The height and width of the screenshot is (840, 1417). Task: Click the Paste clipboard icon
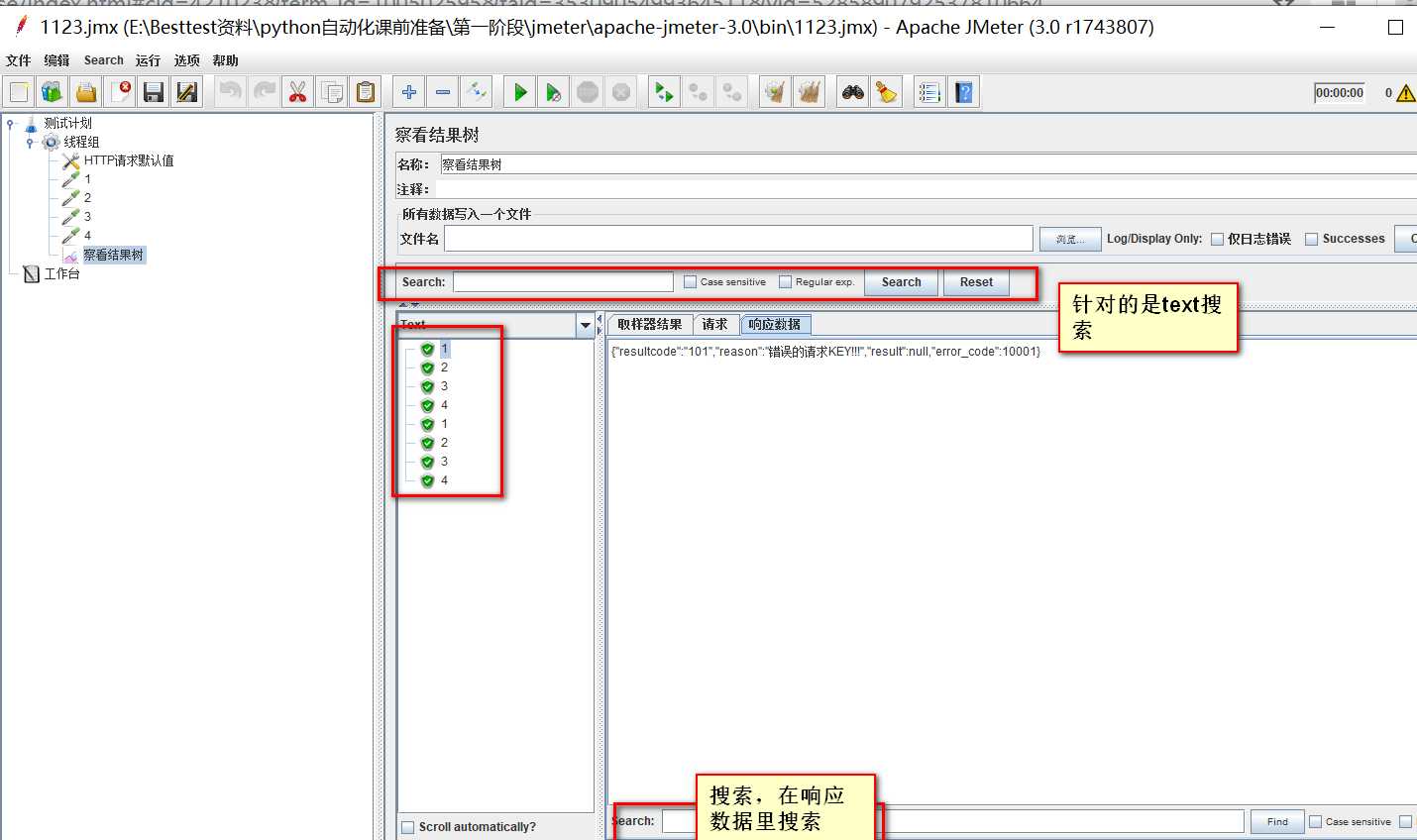tap(366, 92)
